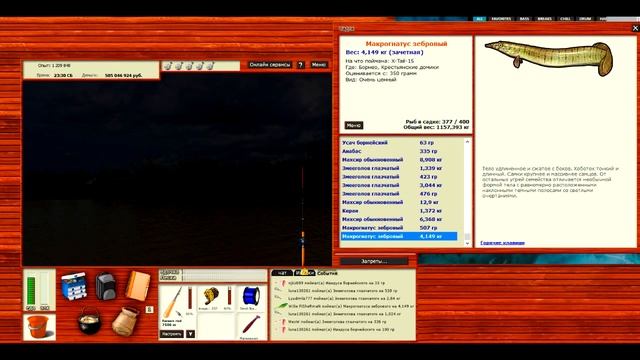640x360 pixels.
Task: Click the game time 23:30 Сб
Action: tap(63, 76)
